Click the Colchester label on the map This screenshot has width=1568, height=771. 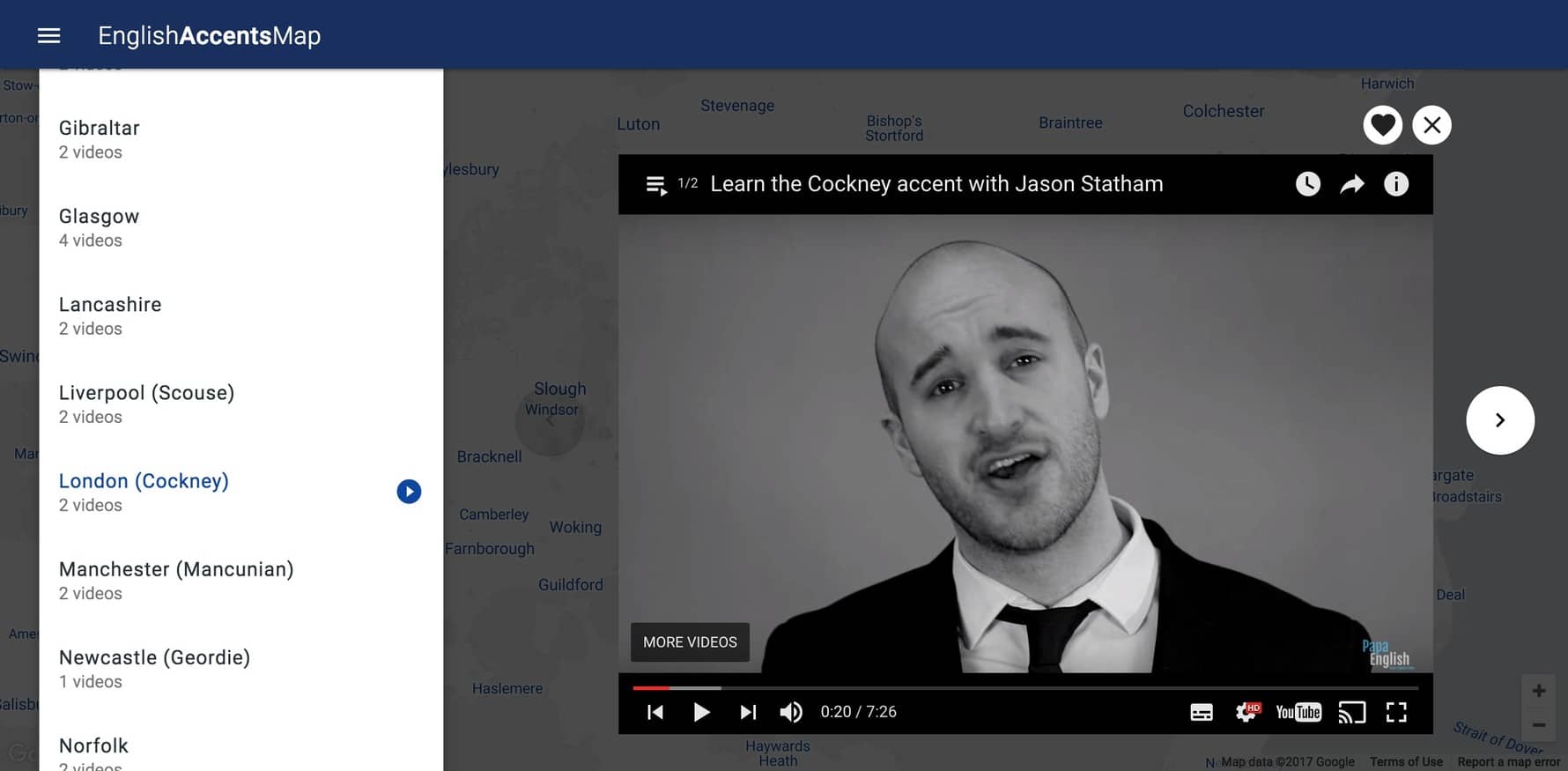1224,111
